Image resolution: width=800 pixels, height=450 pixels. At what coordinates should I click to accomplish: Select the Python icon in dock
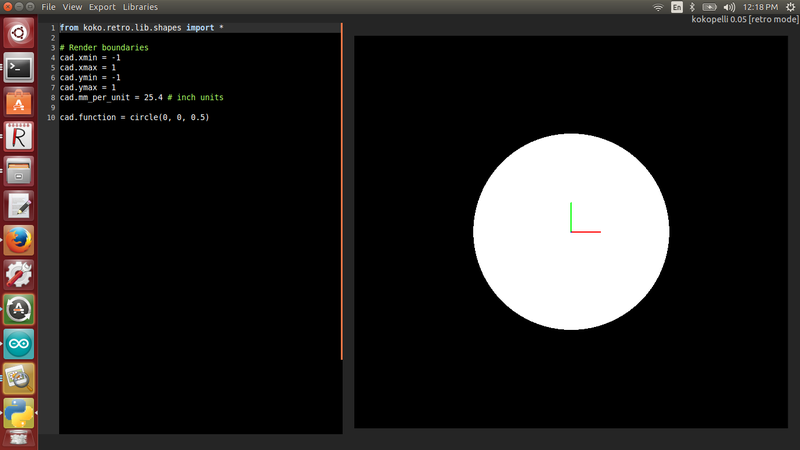pos(19,413)
